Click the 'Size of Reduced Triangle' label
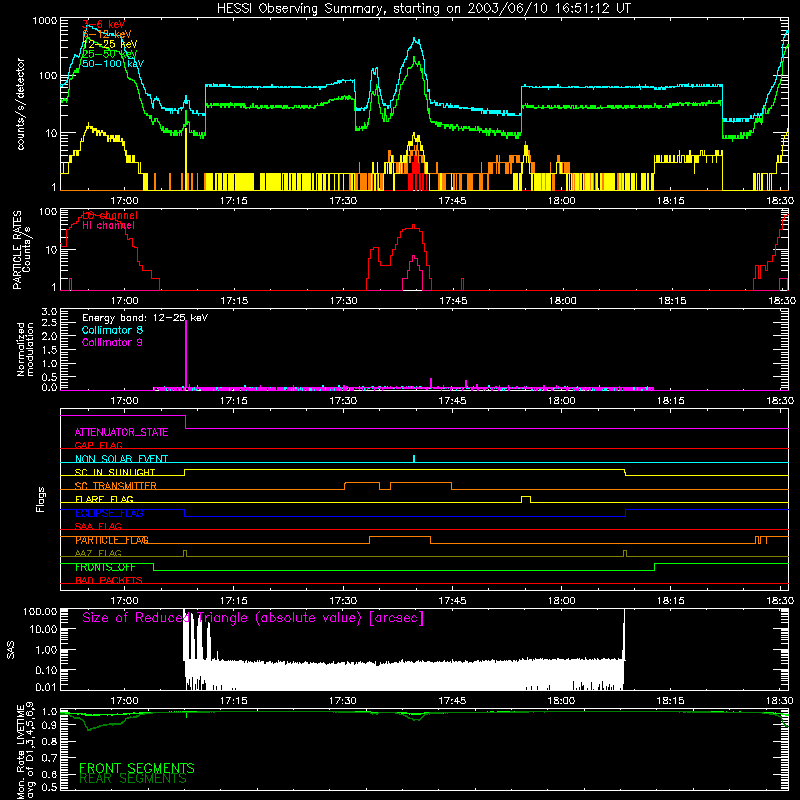 click(253, 618)
